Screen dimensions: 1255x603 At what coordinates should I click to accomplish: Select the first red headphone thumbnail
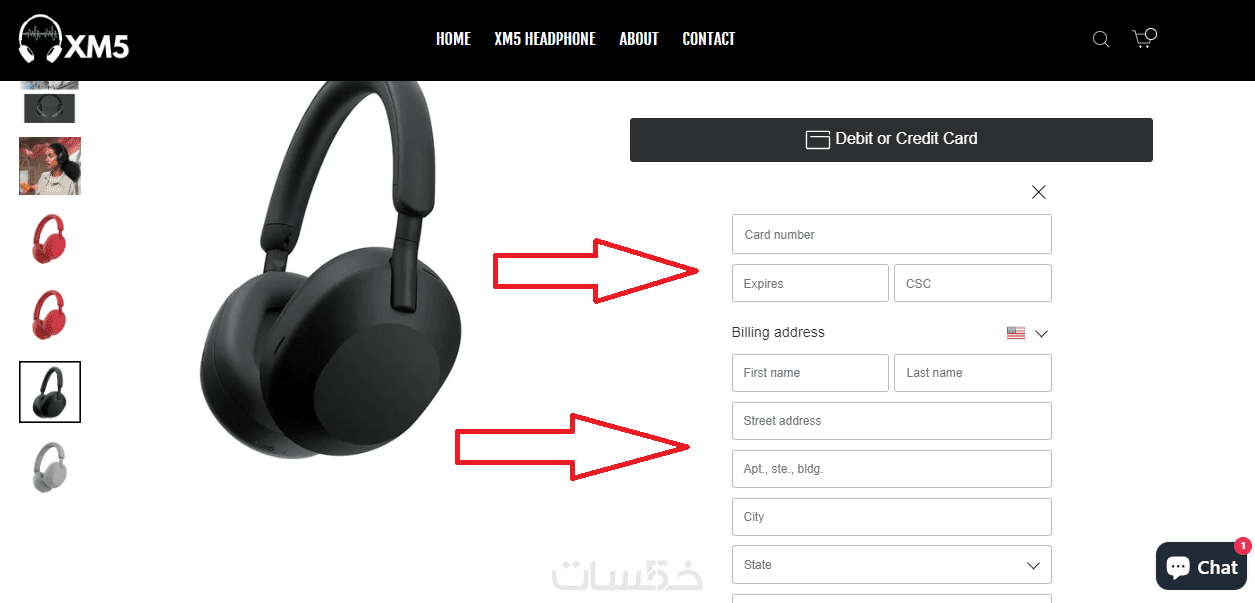[x=50, y=239]
